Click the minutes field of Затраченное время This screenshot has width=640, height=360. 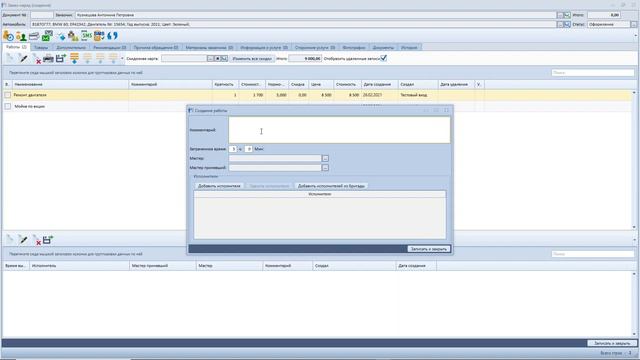point(248,149)
